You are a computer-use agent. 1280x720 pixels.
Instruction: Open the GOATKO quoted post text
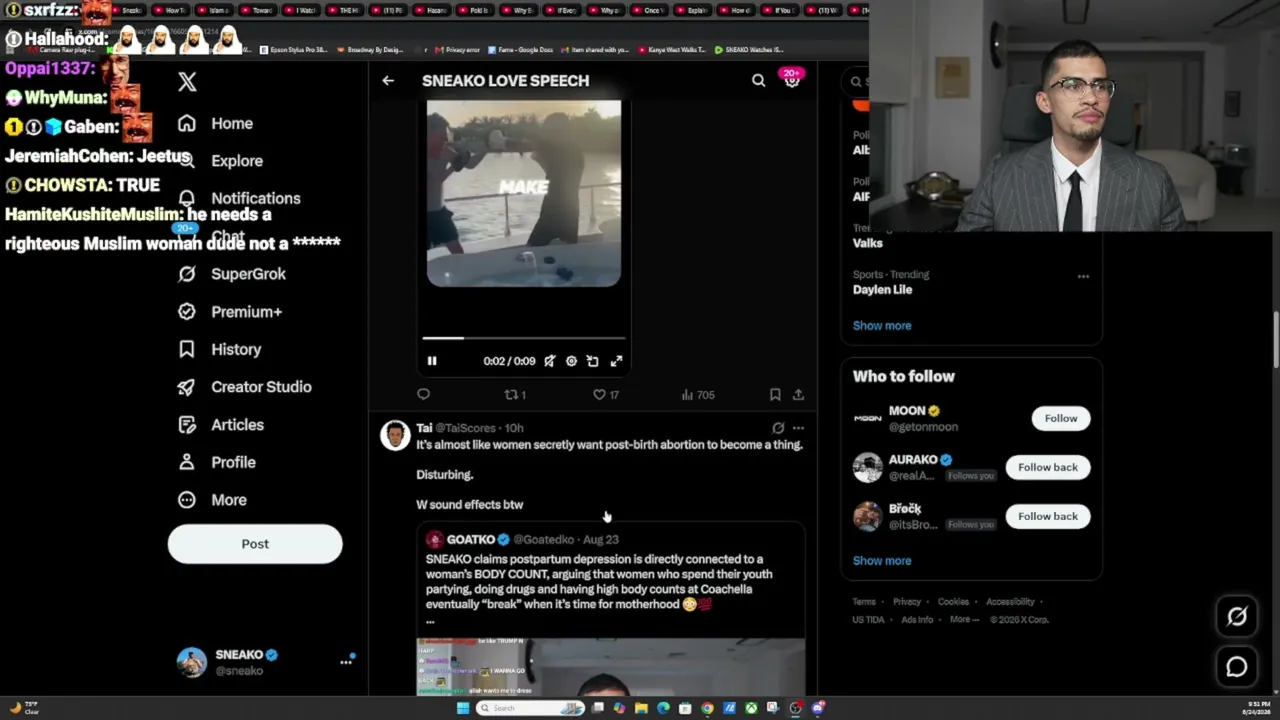(x=599, y=582)
